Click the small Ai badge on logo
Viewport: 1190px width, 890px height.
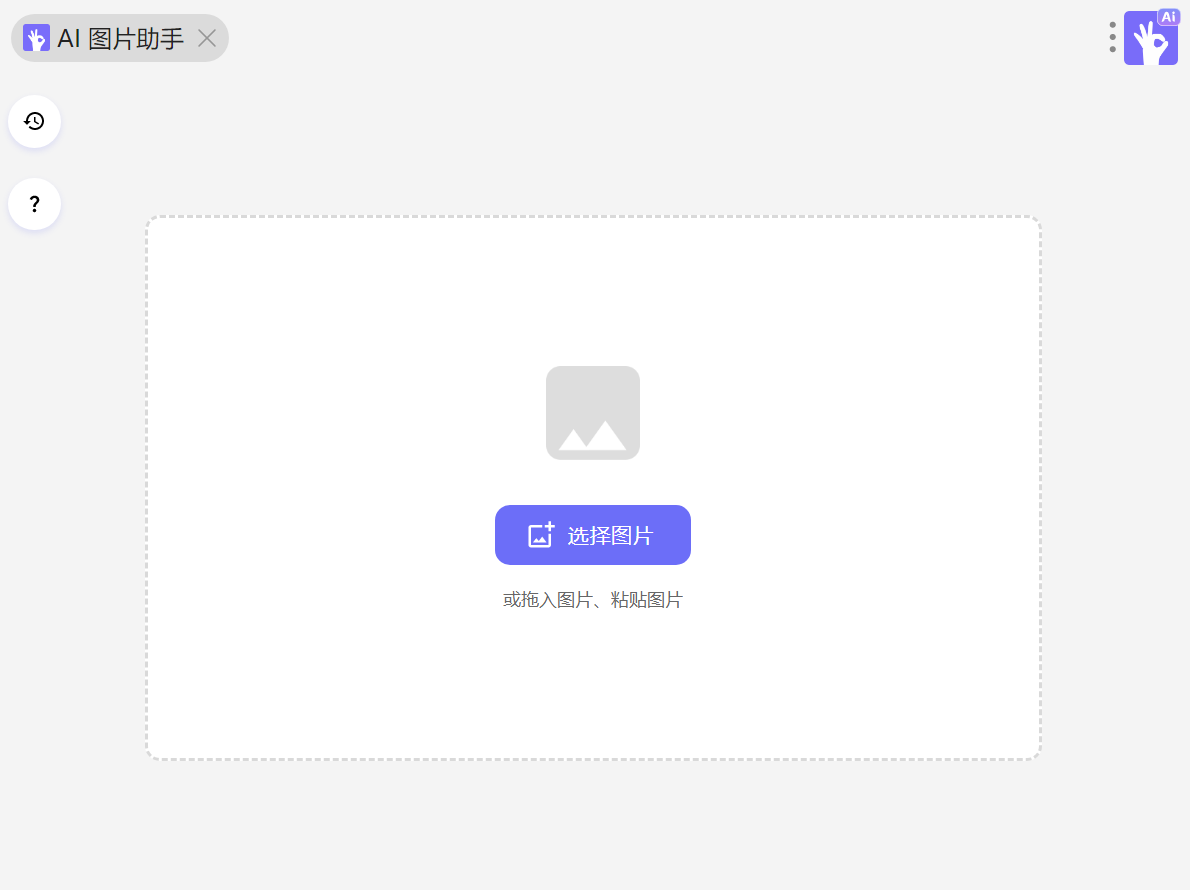point(1168,17)
